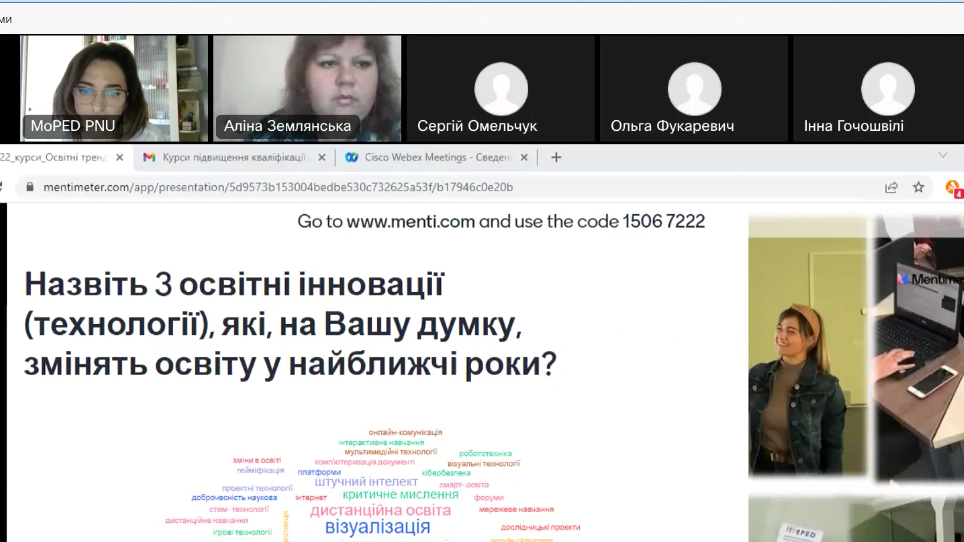
Task: Close the Освітні тренди tab
Action: [x=120, y=157]
